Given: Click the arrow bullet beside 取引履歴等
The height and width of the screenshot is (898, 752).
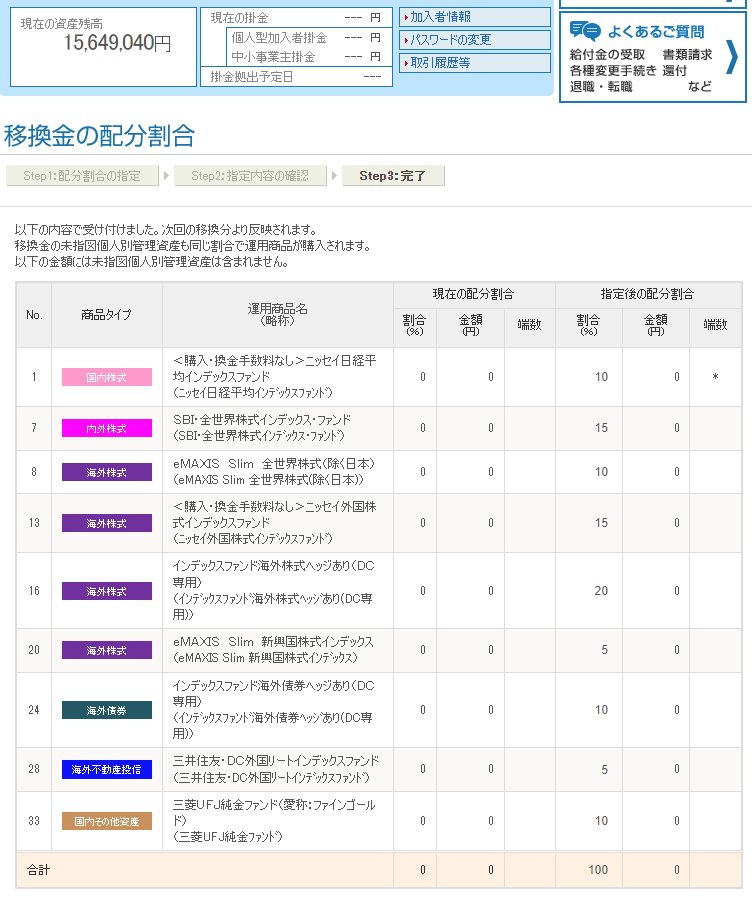Looking at the screenshot, I should pos(405,63).
